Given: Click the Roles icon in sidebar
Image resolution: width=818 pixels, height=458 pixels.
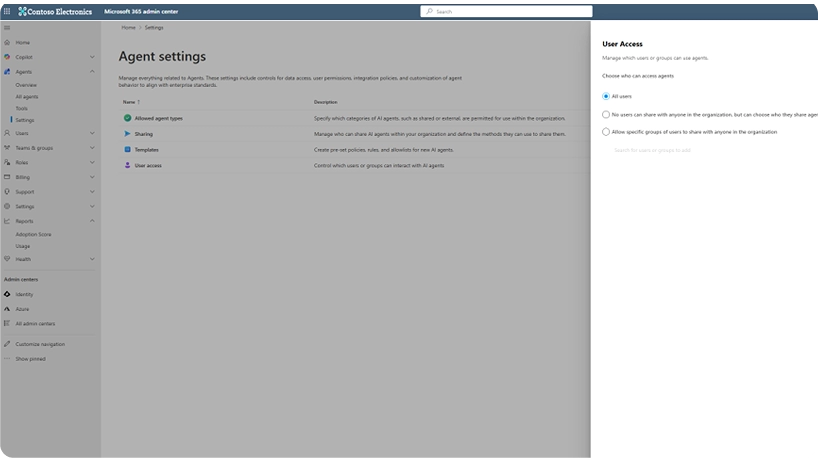Looking at the screenshot, I should point(7,162).
